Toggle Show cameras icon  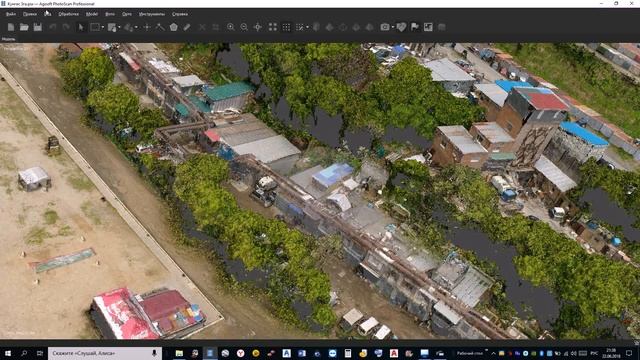point(385,27)
